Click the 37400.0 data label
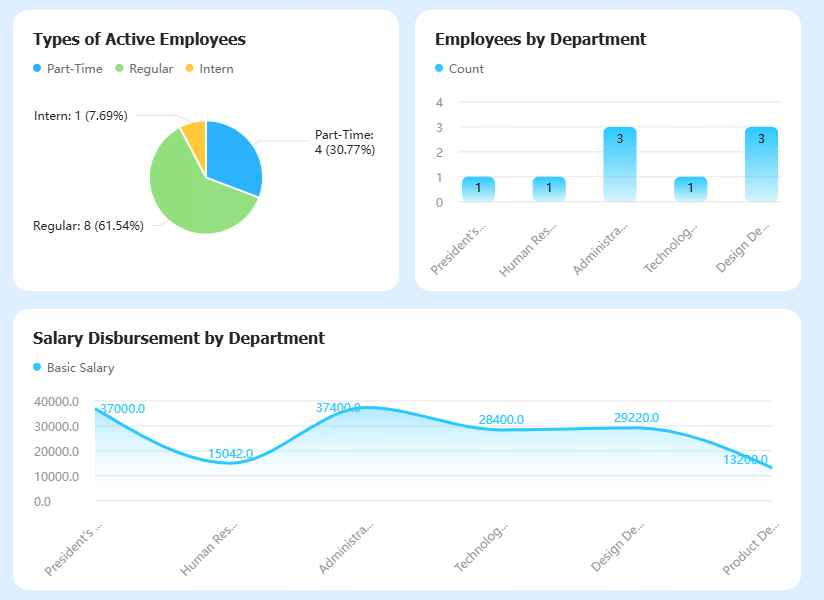 [338, 408]
